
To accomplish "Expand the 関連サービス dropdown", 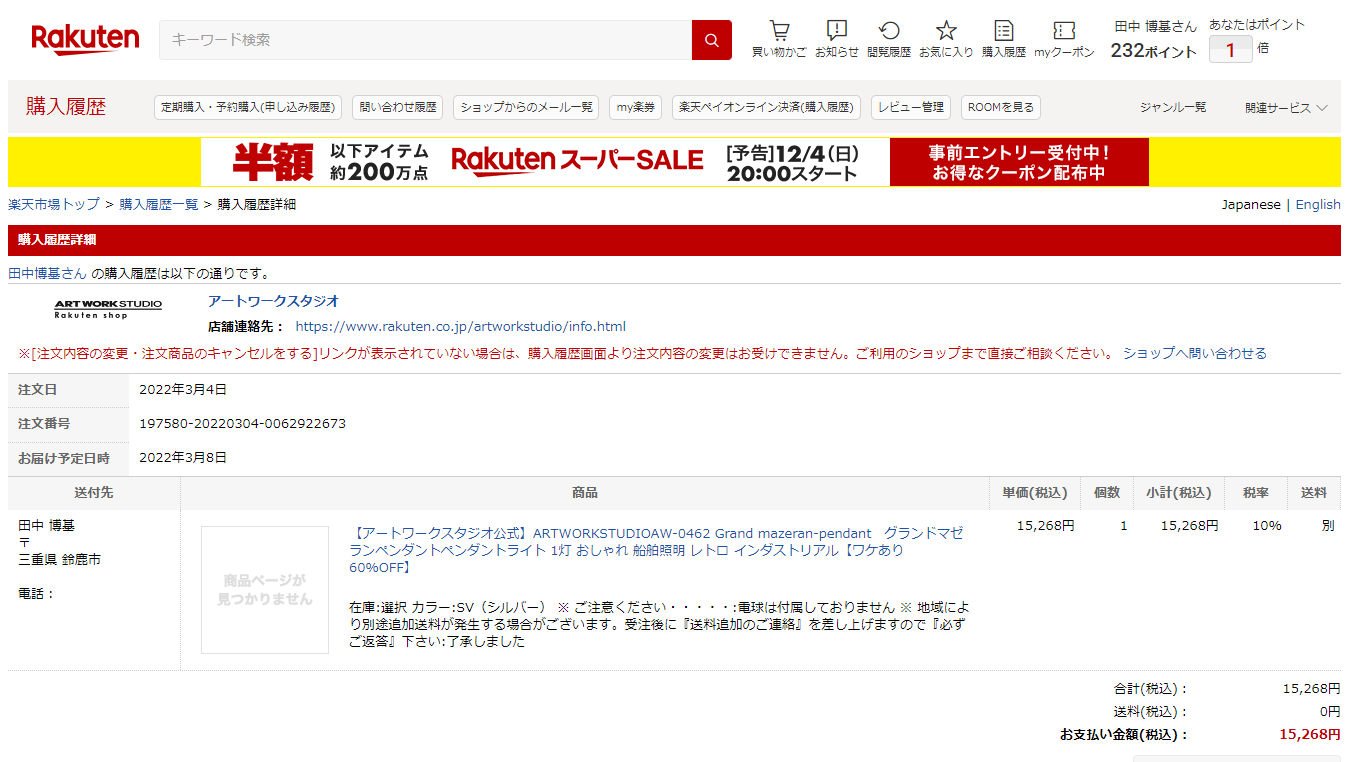I will click(x=1286, y=108).
